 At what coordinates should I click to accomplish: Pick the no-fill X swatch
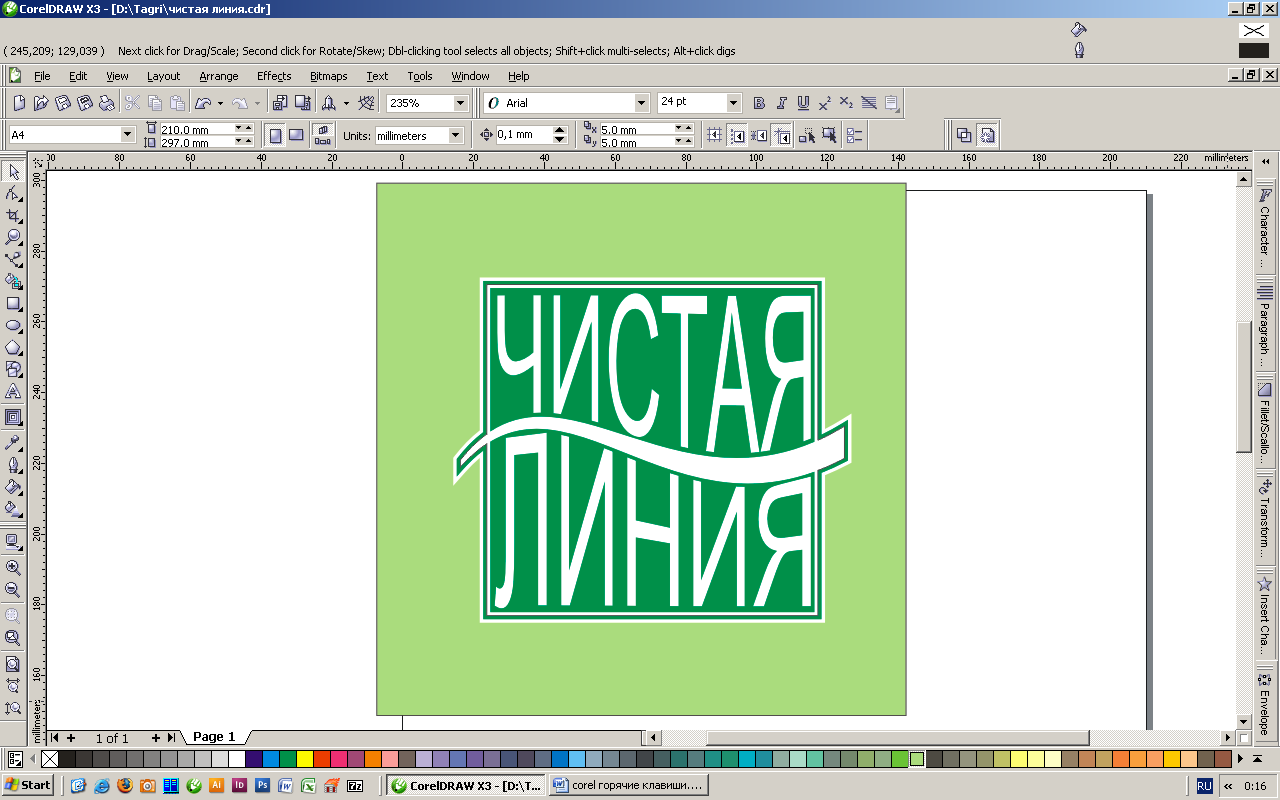point(50,759)
